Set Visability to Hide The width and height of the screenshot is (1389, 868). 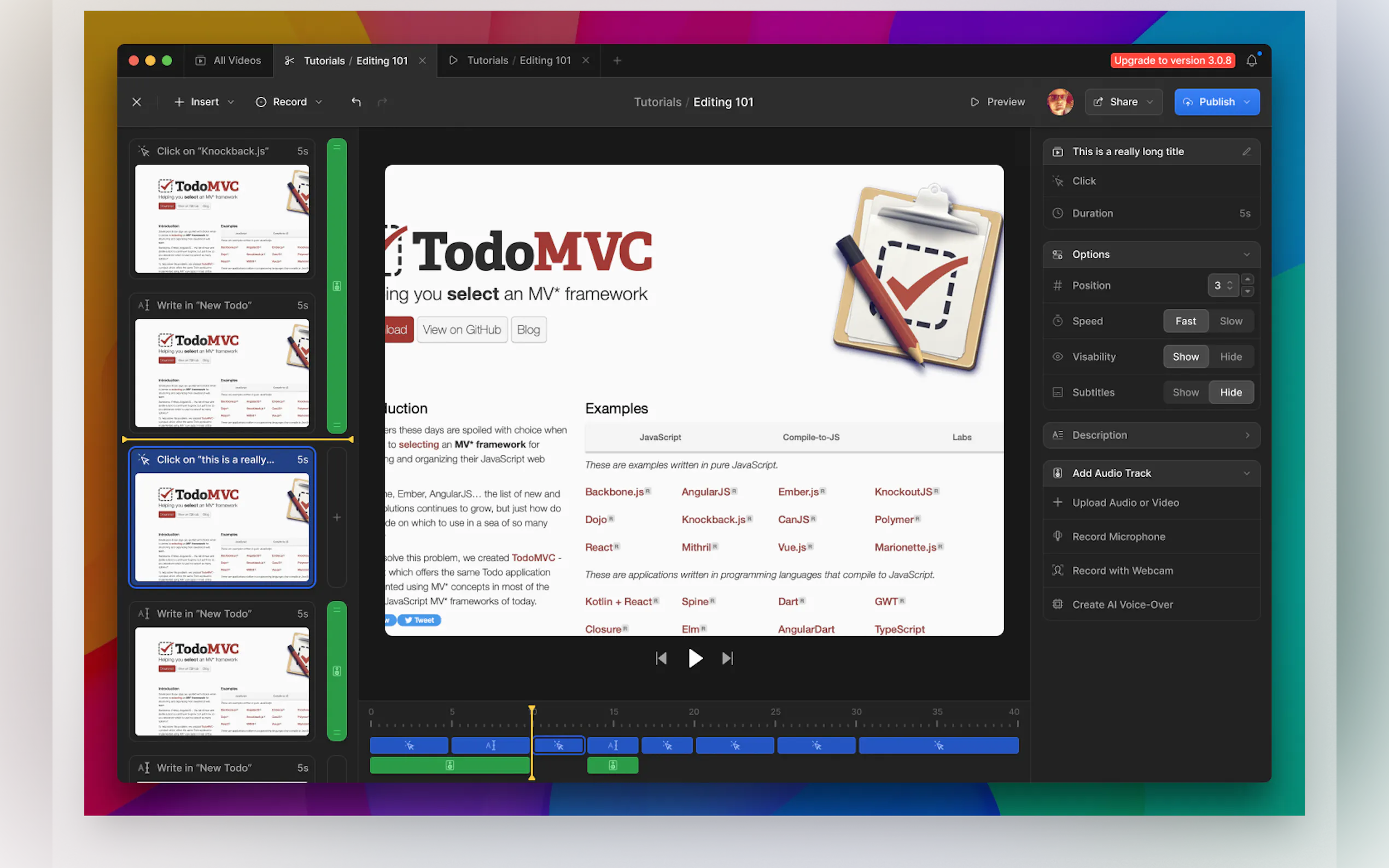[1230, 356]
